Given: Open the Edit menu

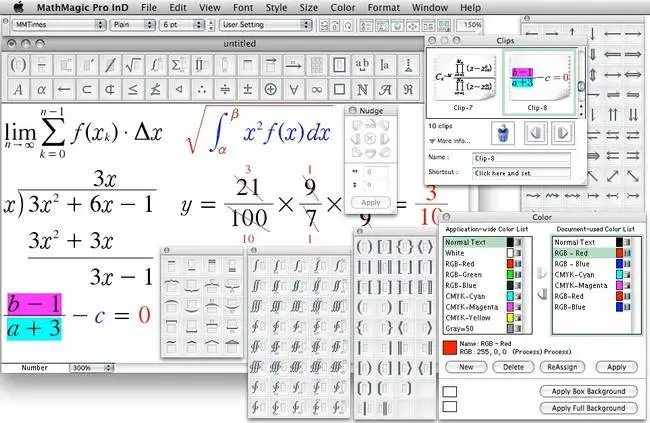Looking at the screenshot, I should [178, 7].
